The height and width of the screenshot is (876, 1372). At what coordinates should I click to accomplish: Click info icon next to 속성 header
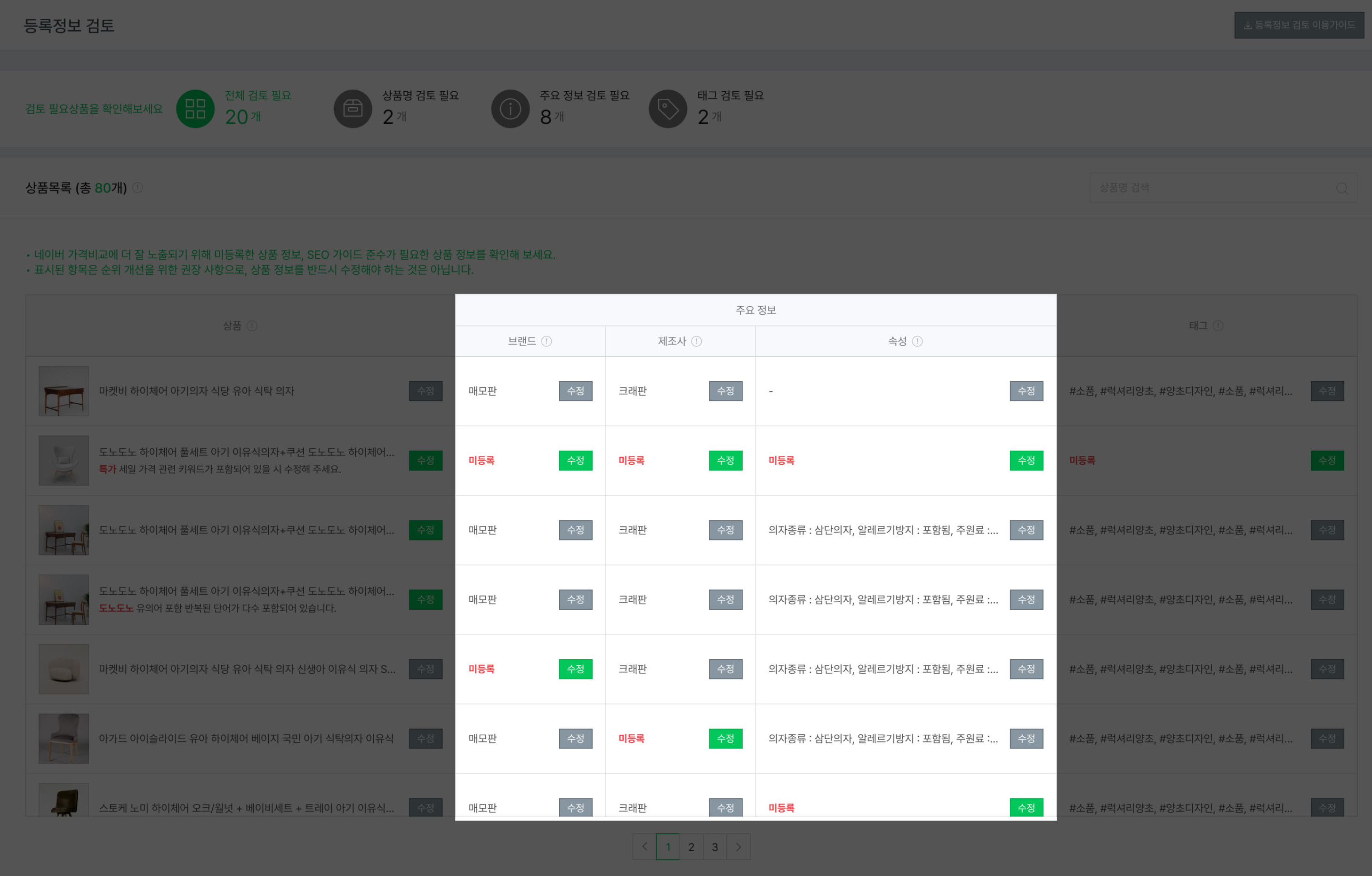click(x=917, y=341)
